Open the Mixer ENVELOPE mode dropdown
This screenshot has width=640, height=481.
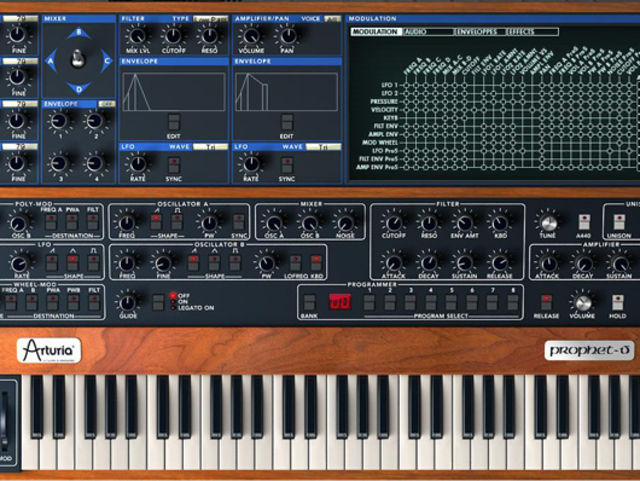[107, 104]
